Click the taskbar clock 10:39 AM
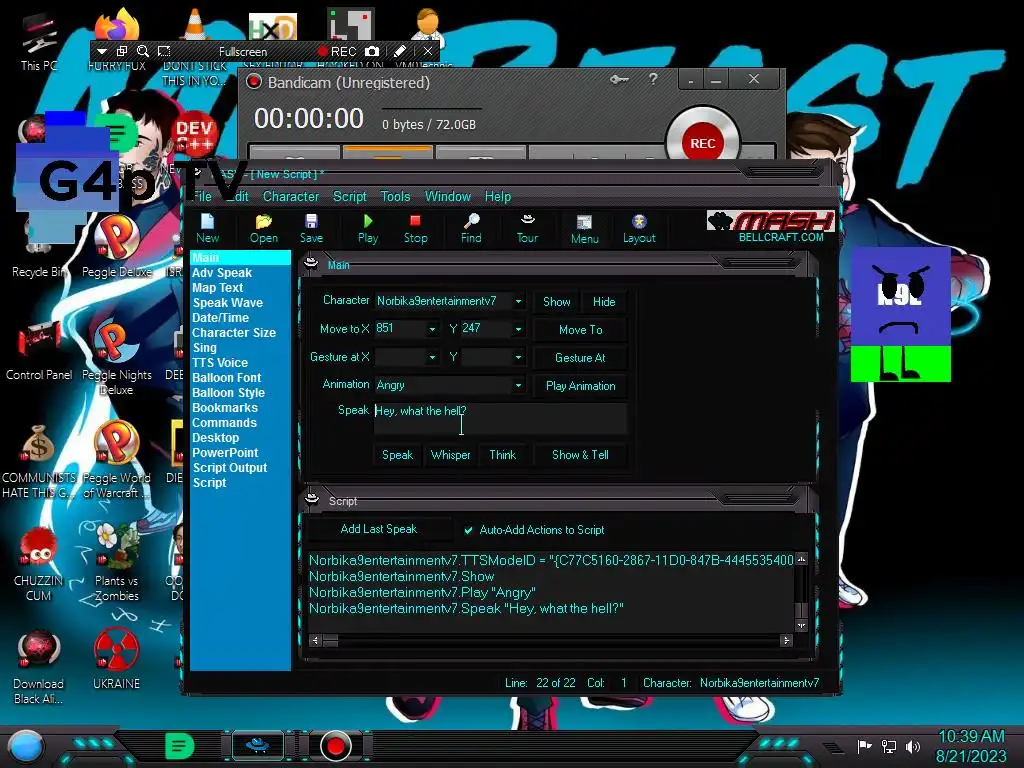 [971, 737]
